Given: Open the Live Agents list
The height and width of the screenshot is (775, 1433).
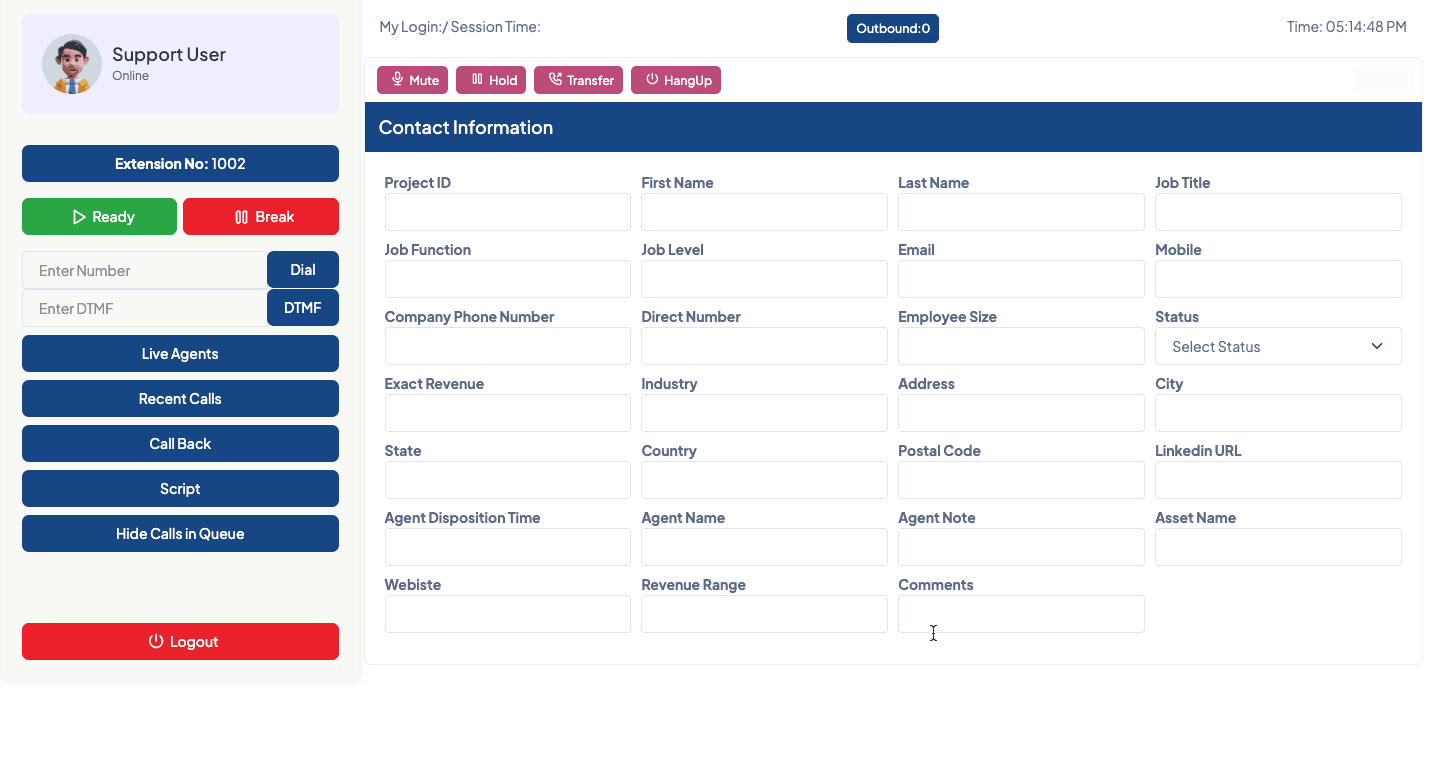Looking at the screenshot, I should [180, 354].
